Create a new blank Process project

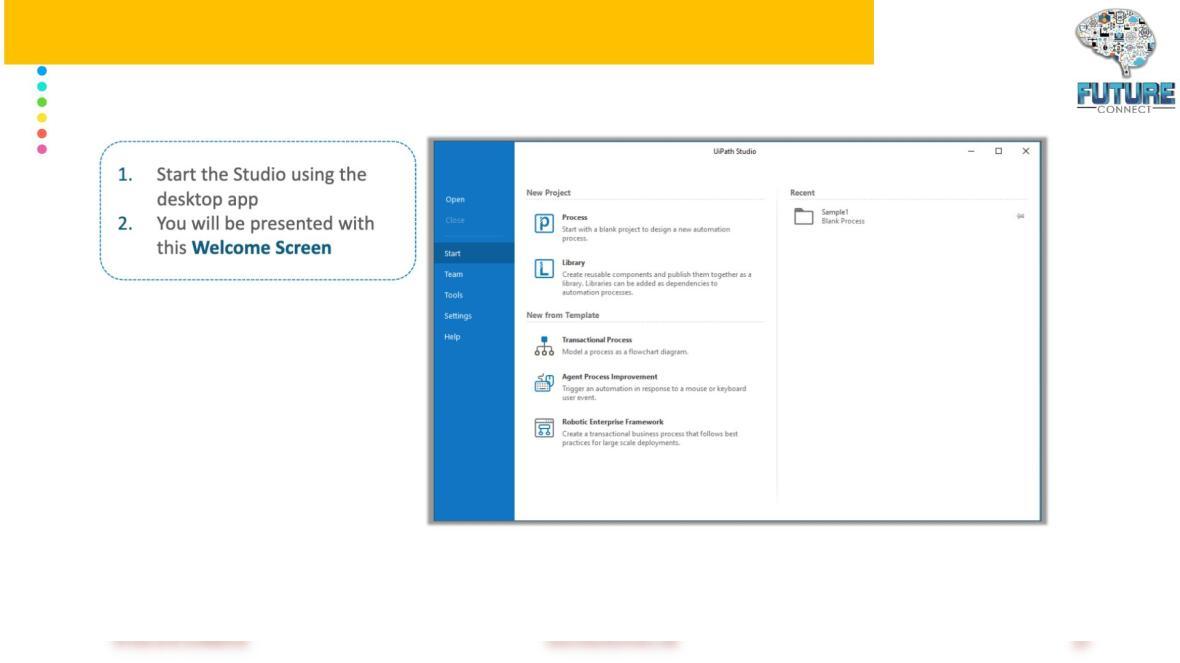point(644,227)
